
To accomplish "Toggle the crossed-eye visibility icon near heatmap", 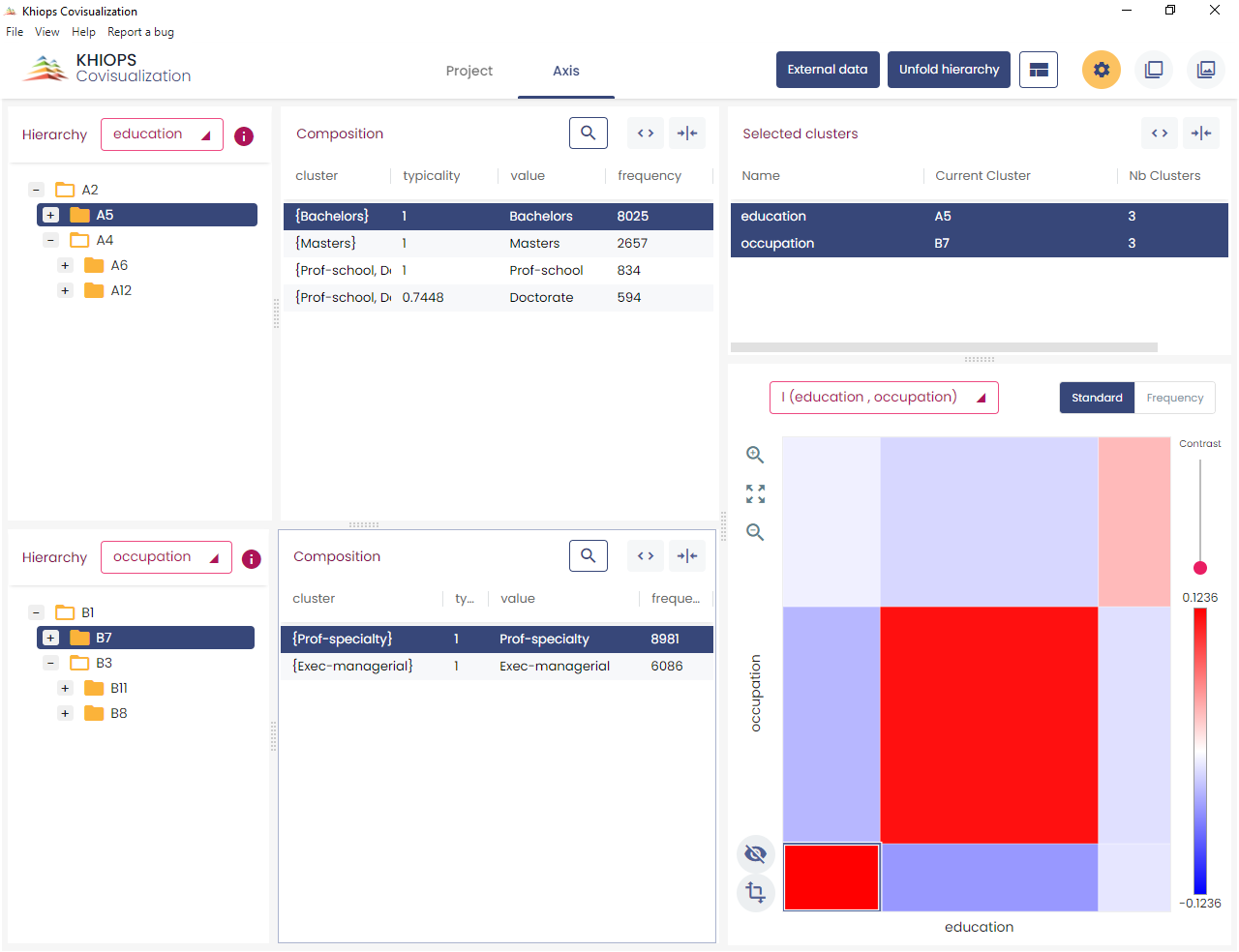I will [x=756, y=853].
